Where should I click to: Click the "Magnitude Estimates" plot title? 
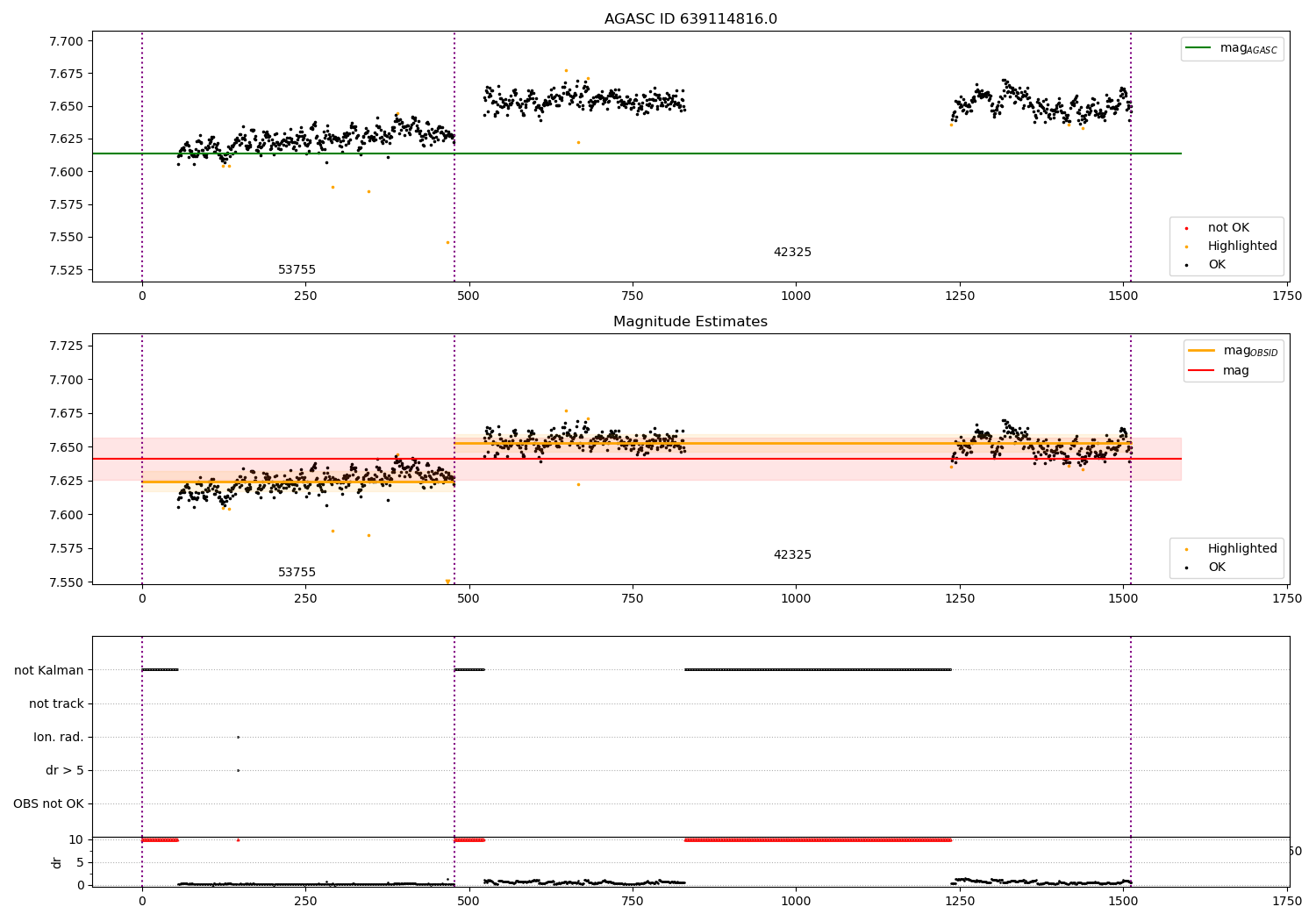click(x=690, y=322)
